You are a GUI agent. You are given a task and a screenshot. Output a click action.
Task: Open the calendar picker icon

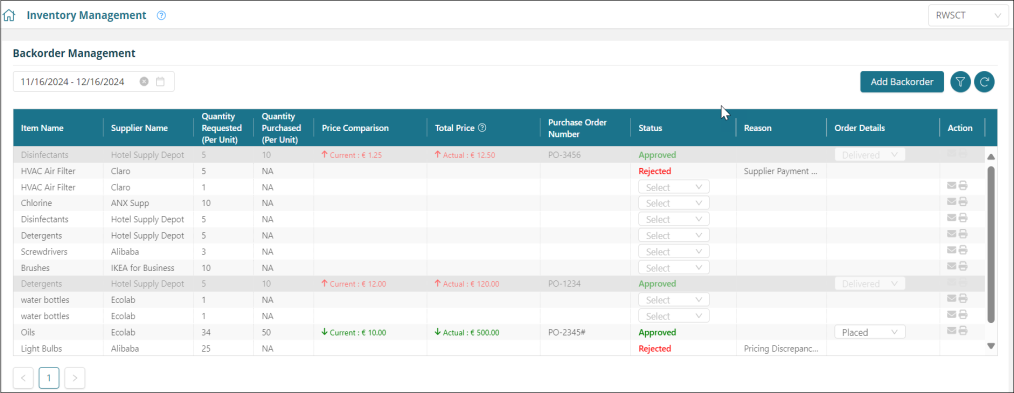coord(161,81)
